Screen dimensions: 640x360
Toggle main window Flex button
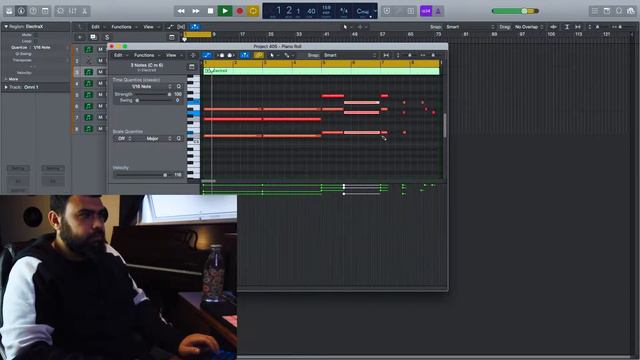tap(181, 27)
